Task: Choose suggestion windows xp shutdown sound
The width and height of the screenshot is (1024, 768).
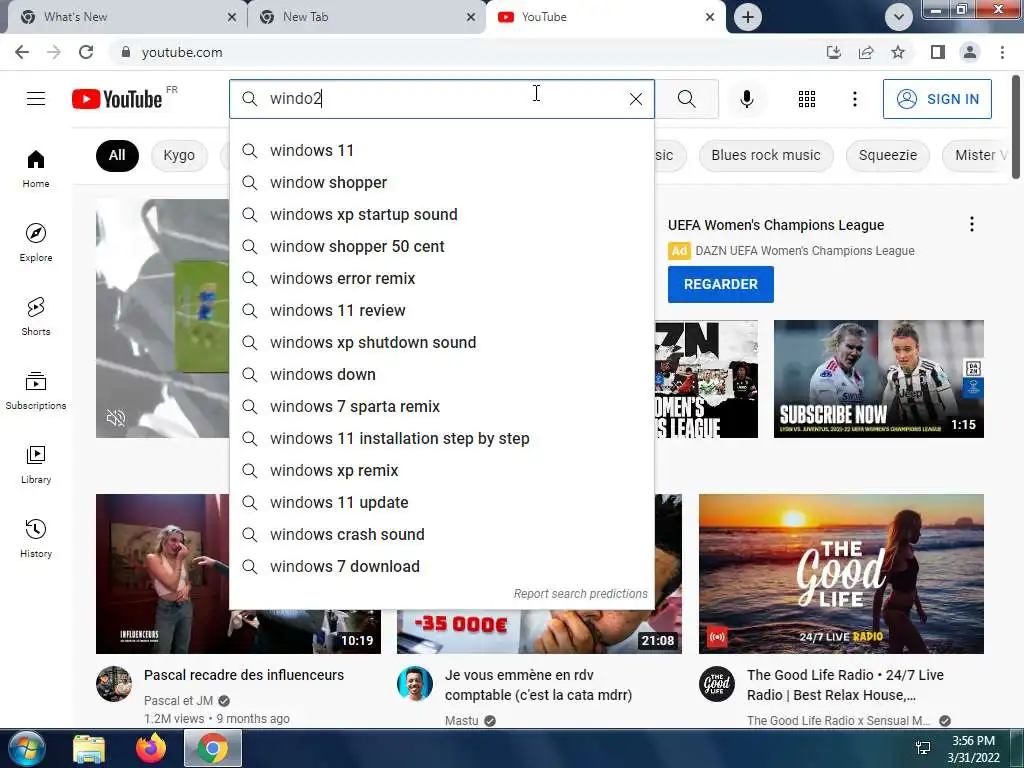Action: [441, 342]
